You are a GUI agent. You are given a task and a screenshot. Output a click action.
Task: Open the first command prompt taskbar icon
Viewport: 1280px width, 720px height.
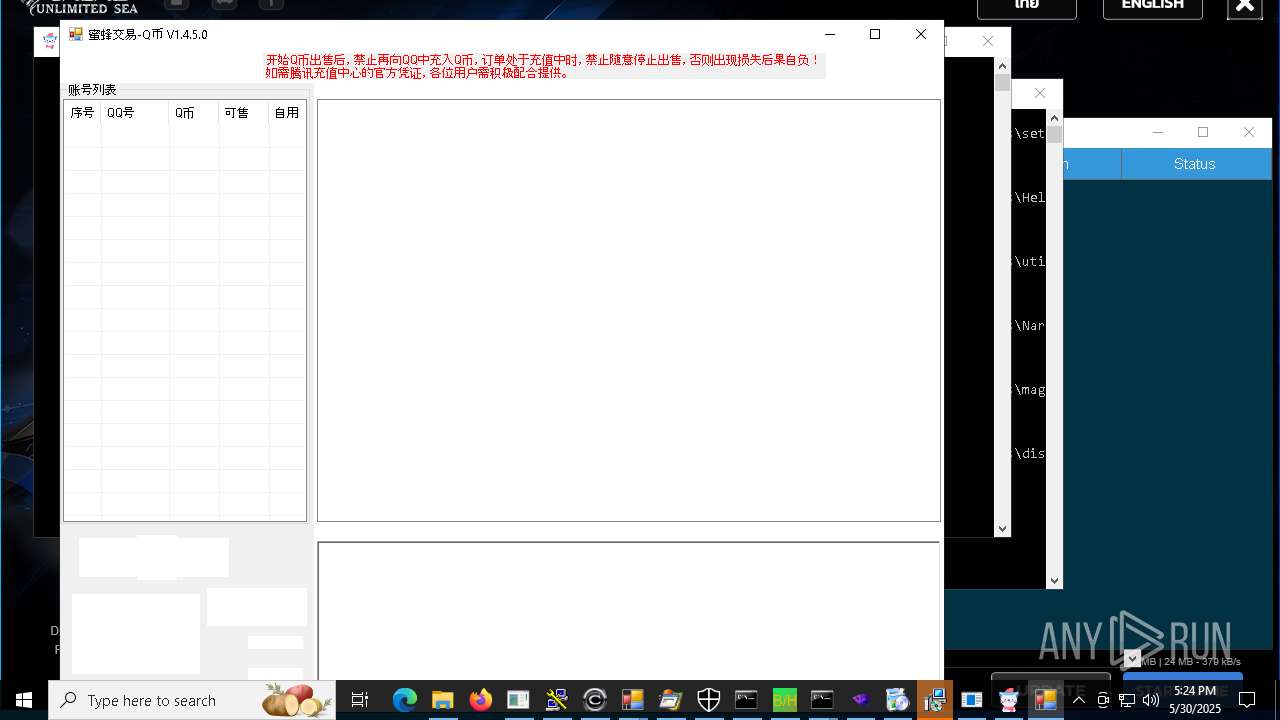pos(746,700)
